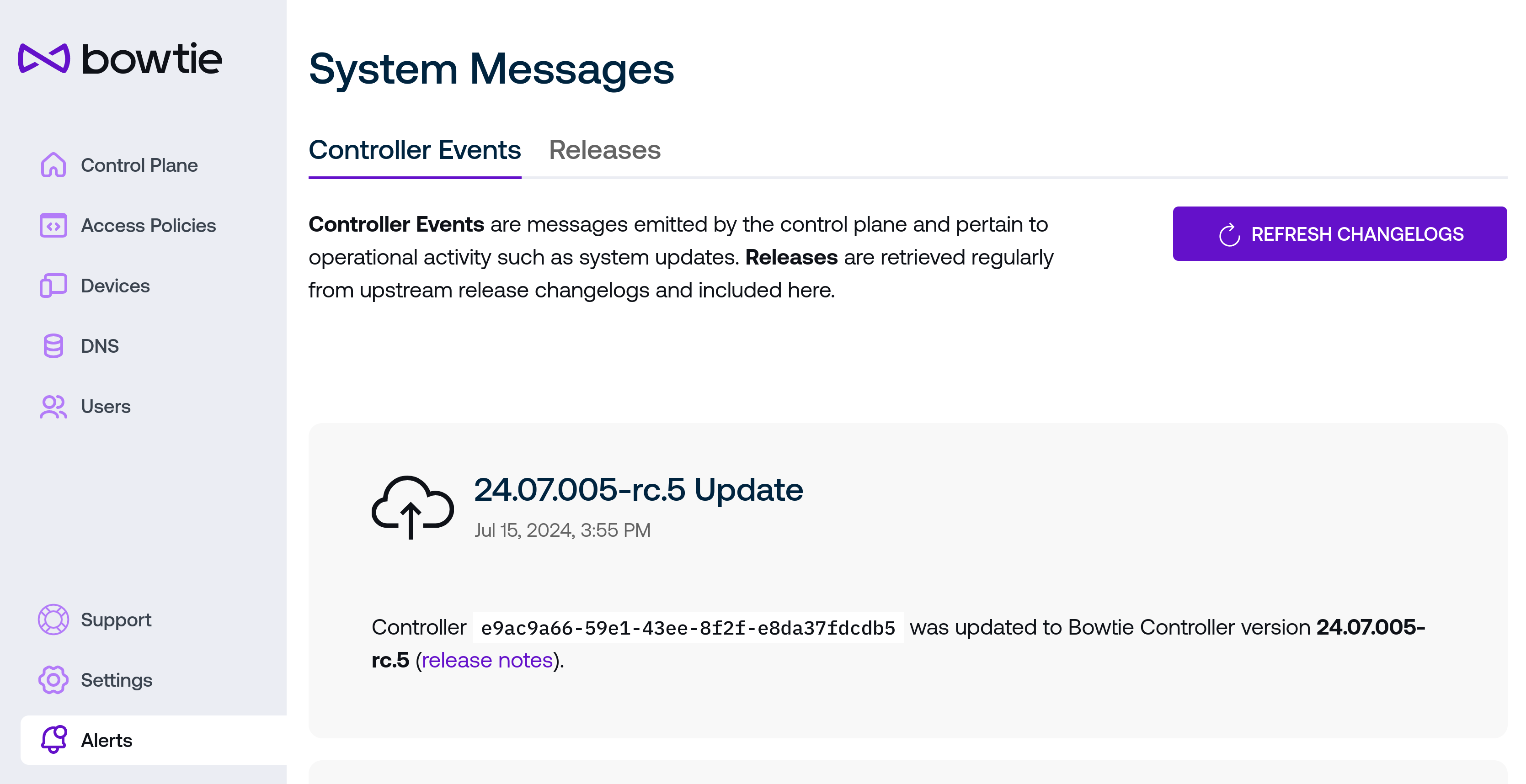This screenshot has width=1526, height=784.
Task: Select the Controller Events tab
Action: [415, 150]
